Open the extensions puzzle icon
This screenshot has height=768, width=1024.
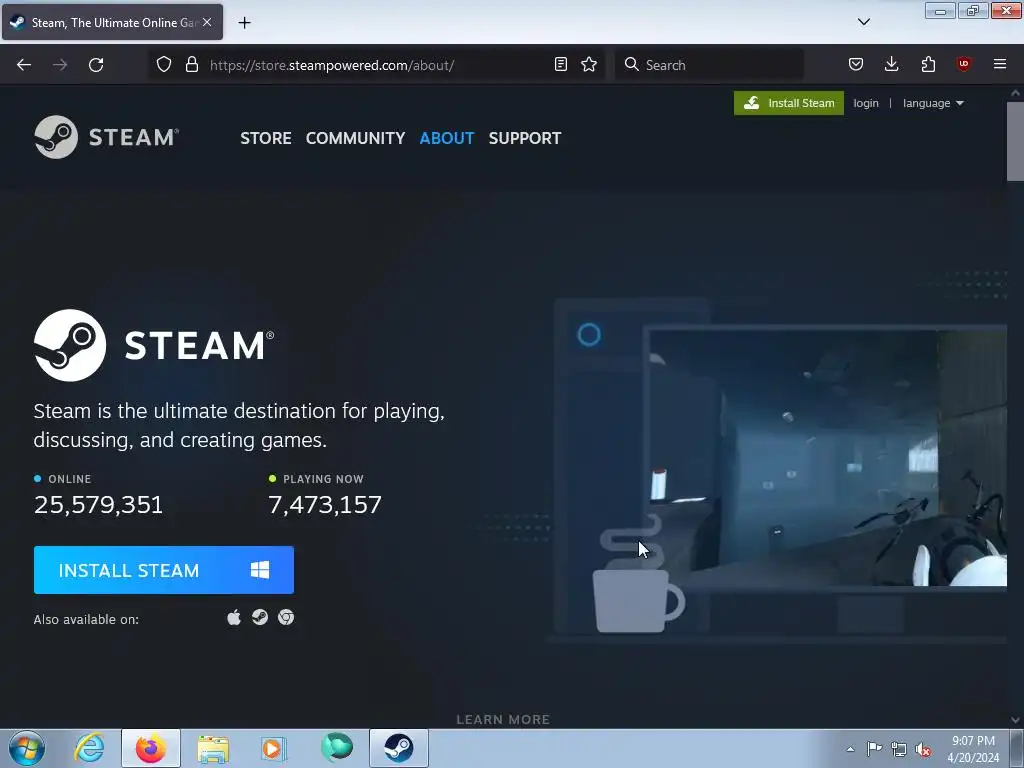[x=928, y=64]
